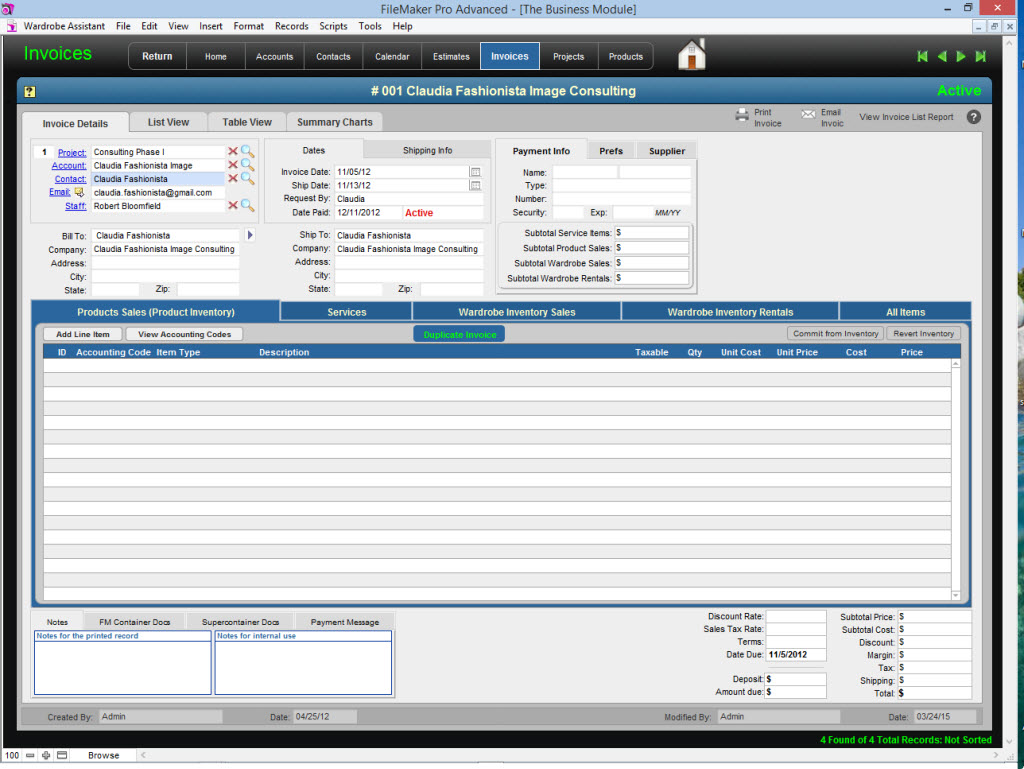Viewport: 1024px width, 769px height.
Task: Follow the Staff link label
Action: [75, 206]
